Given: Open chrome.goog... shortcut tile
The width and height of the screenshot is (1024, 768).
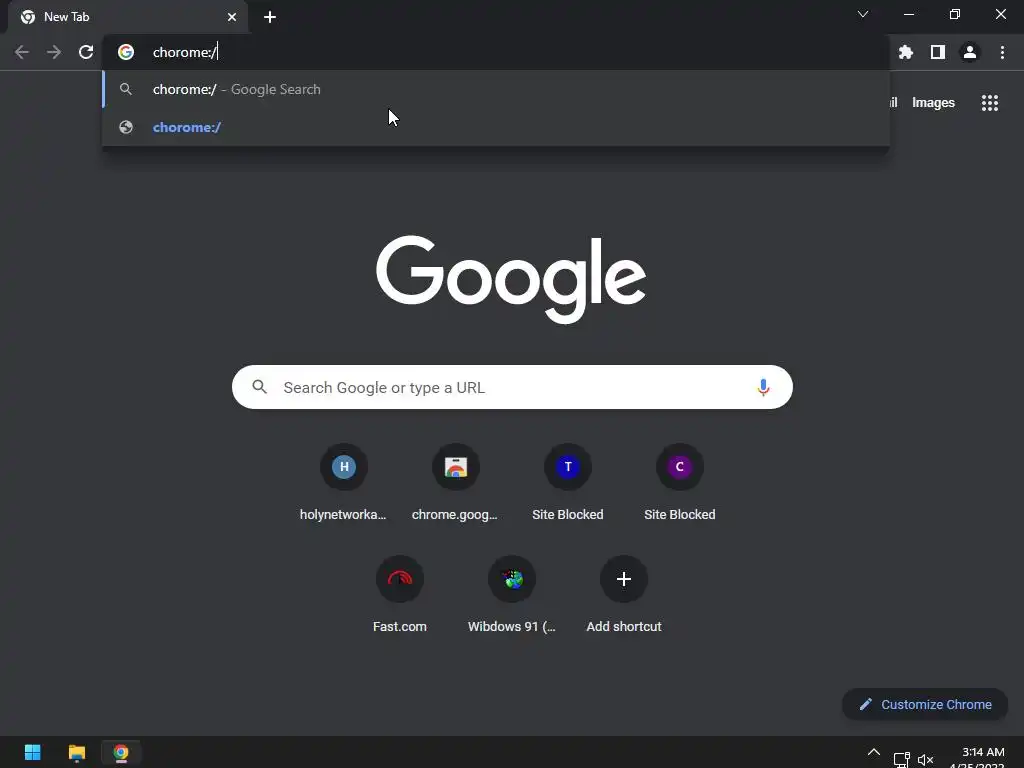Looking at the screenshot, I should [x=455, y=483].
